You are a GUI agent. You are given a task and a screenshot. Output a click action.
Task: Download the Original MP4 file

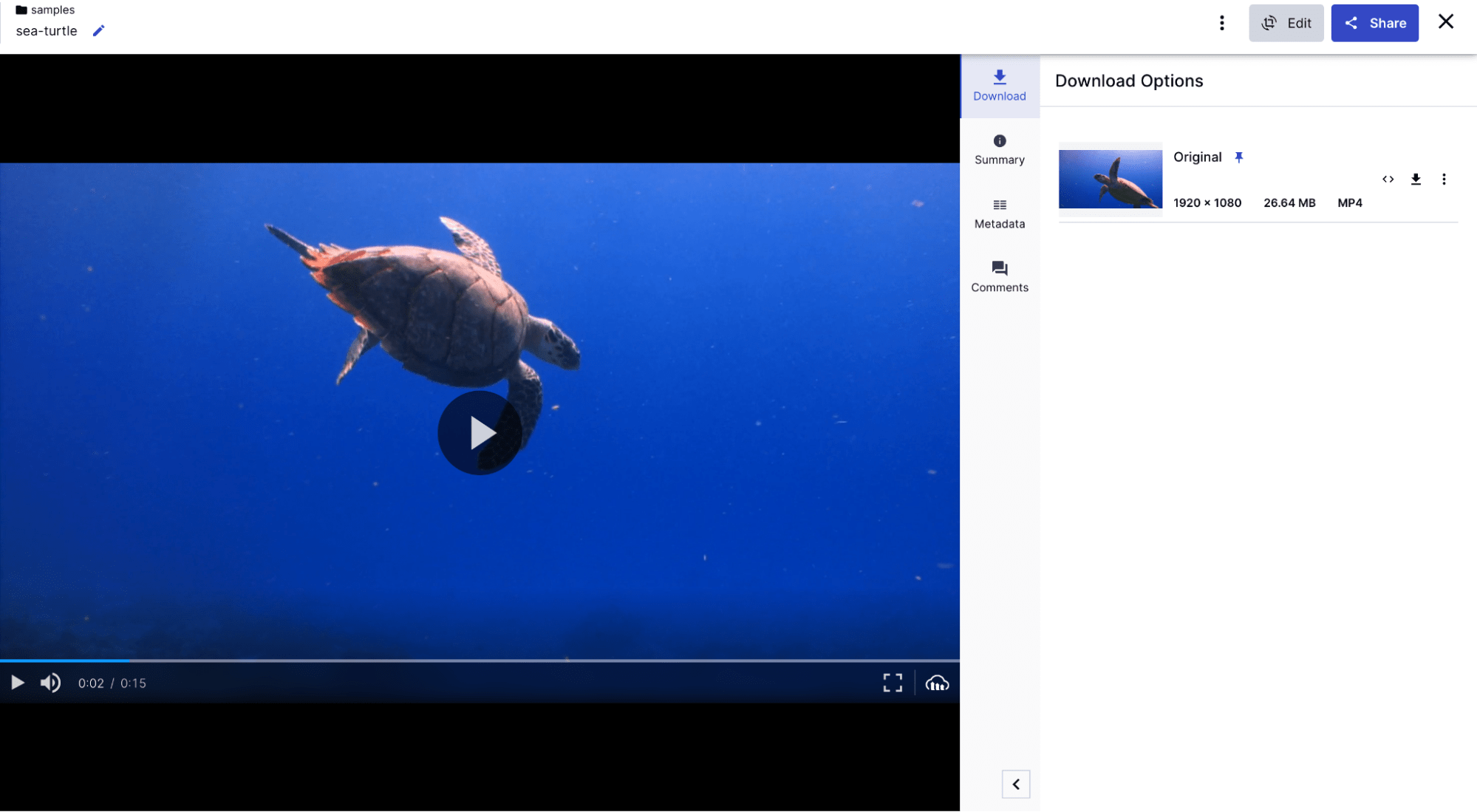point(1416,180)
